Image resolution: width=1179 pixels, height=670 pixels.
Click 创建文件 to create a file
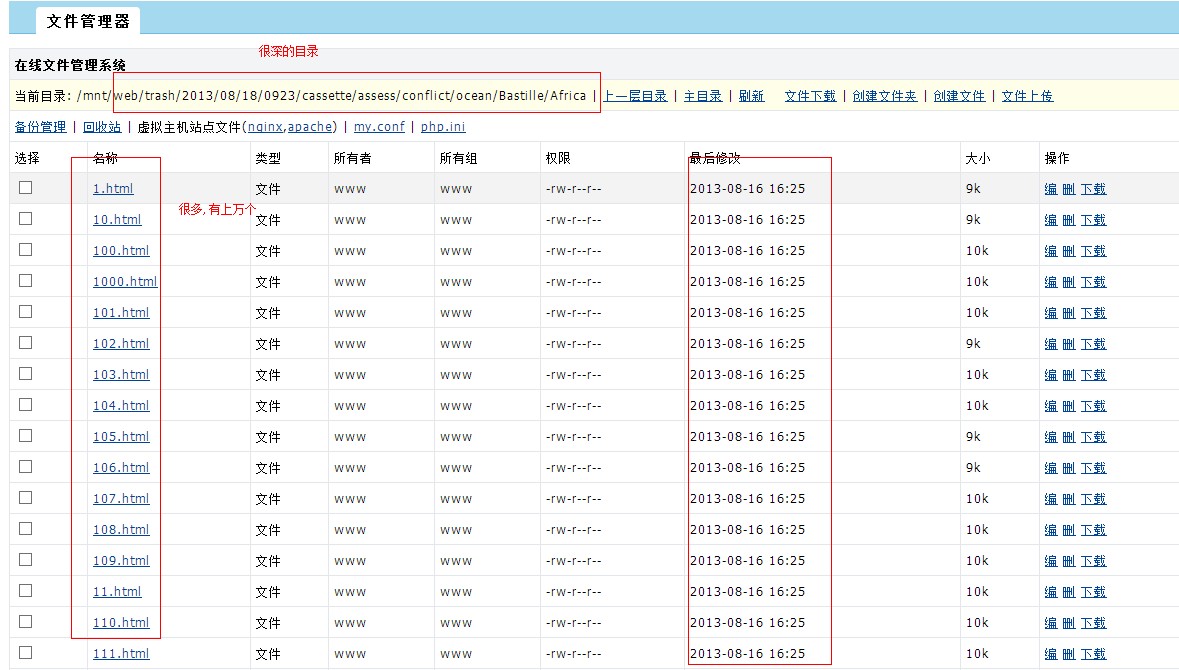pyautogui.click(x=959, y=96)
